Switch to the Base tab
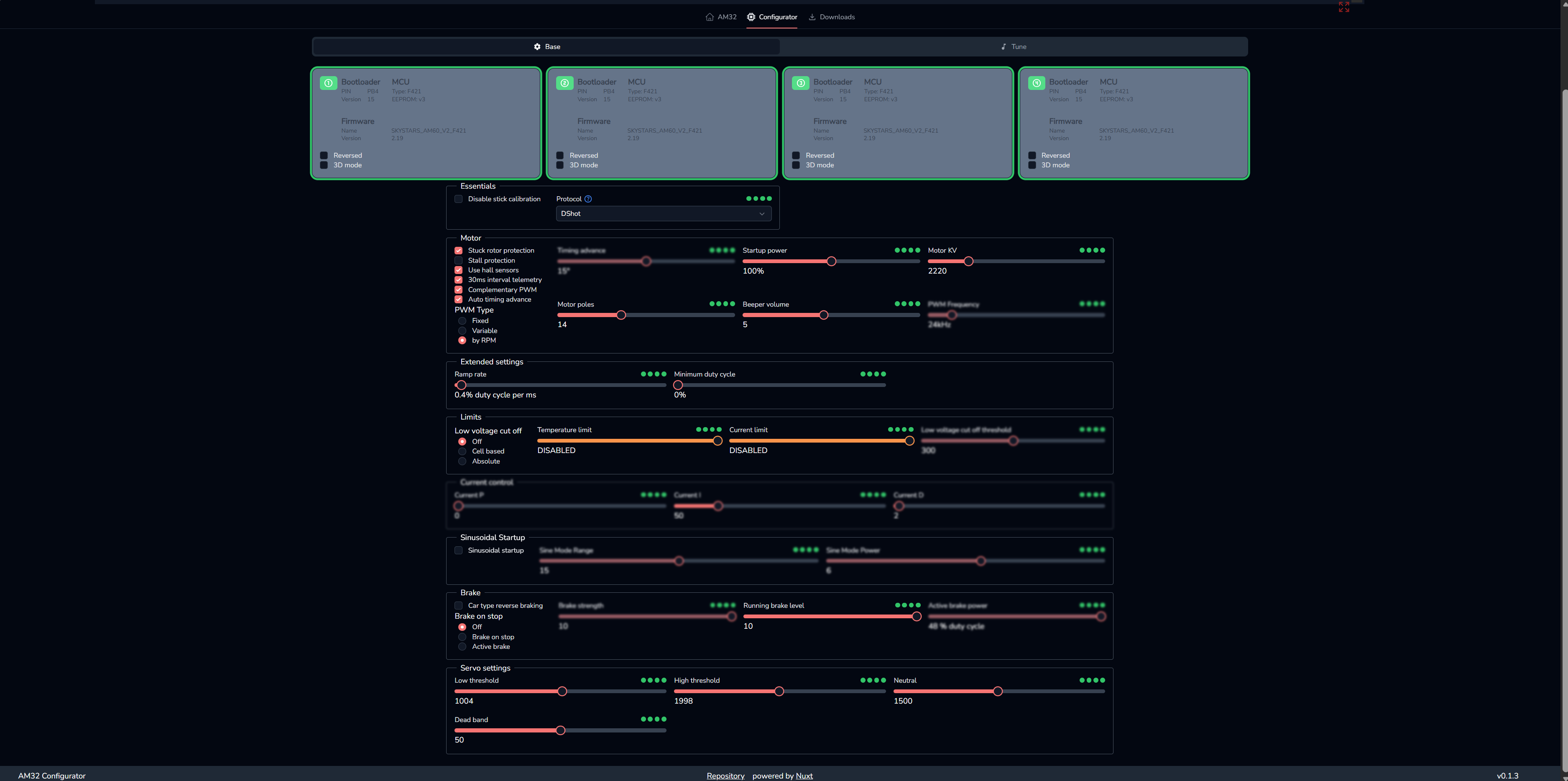 [547, 47]
